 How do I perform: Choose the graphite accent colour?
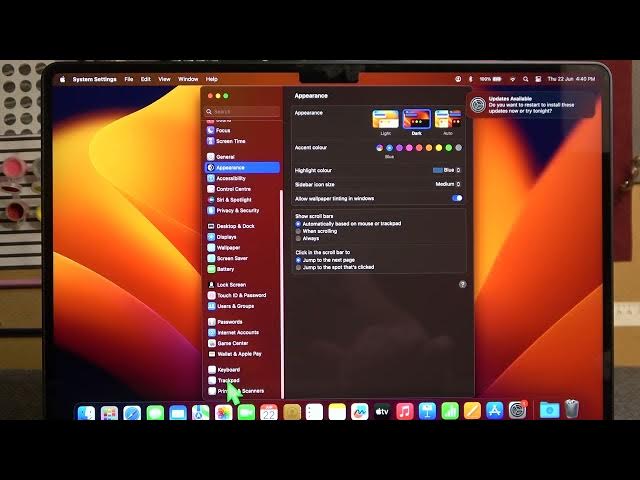pos(458,148)
